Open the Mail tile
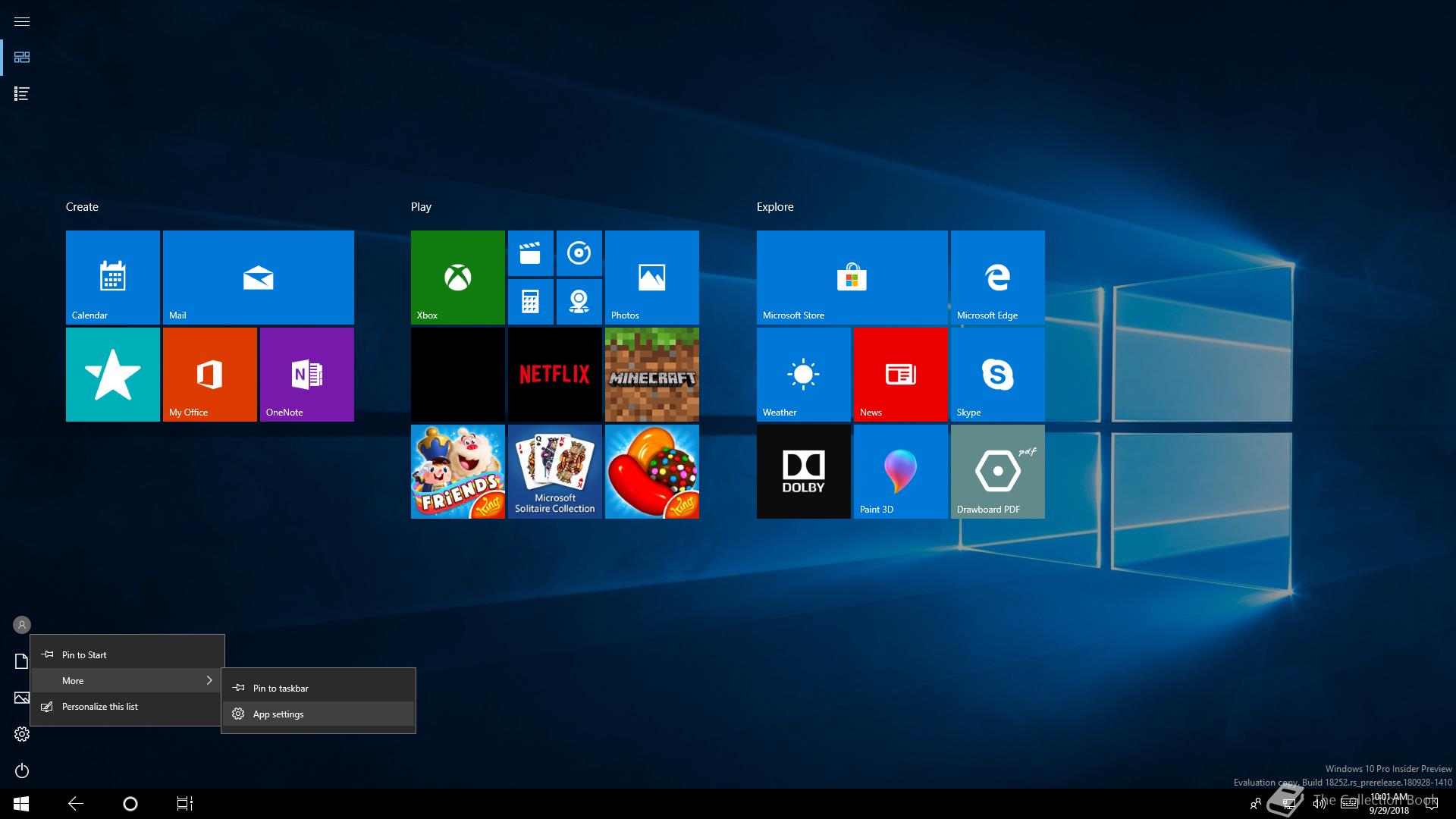The width and height of the screenshot is (1456, 819). [259, 278]
